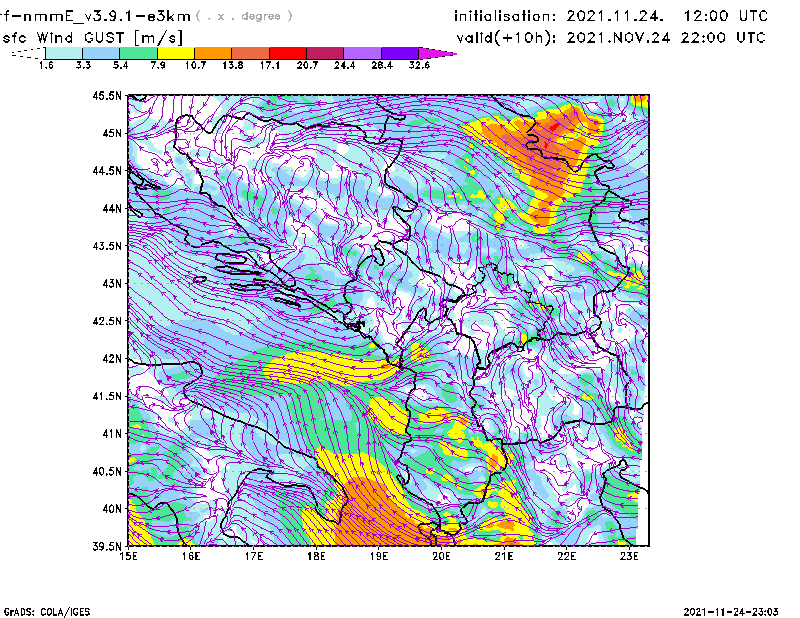The width and height of the screenshot is (800, 618).
Task: Click the longitude label '17E'
Action: (254, 556)
